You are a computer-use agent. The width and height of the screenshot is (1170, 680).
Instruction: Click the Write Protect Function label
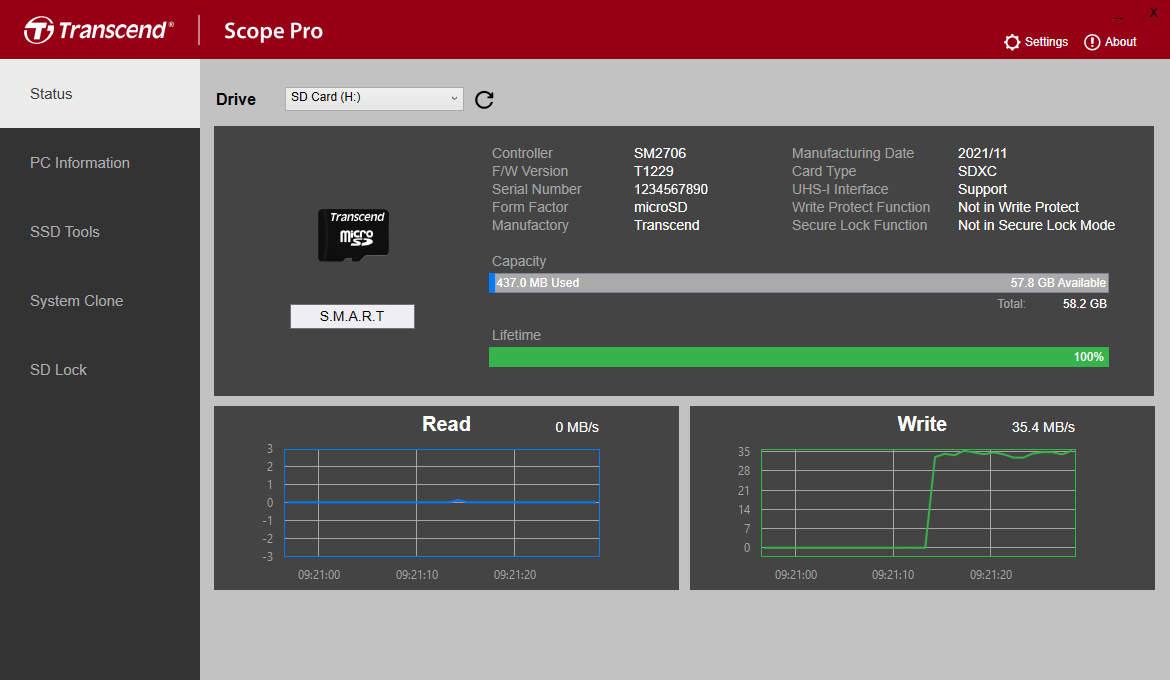click(x=860, y=208)
